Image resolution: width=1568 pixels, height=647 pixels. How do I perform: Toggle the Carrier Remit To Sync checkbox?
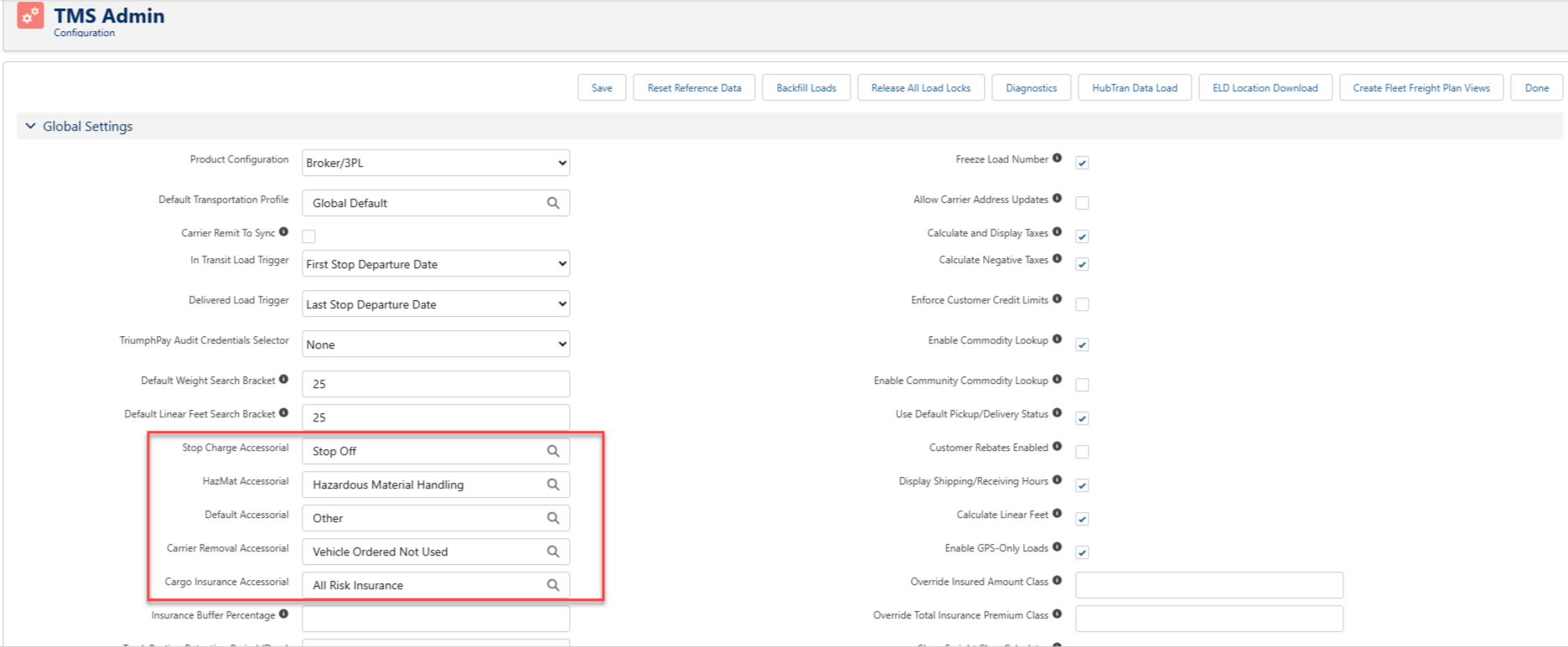(309, 236)
